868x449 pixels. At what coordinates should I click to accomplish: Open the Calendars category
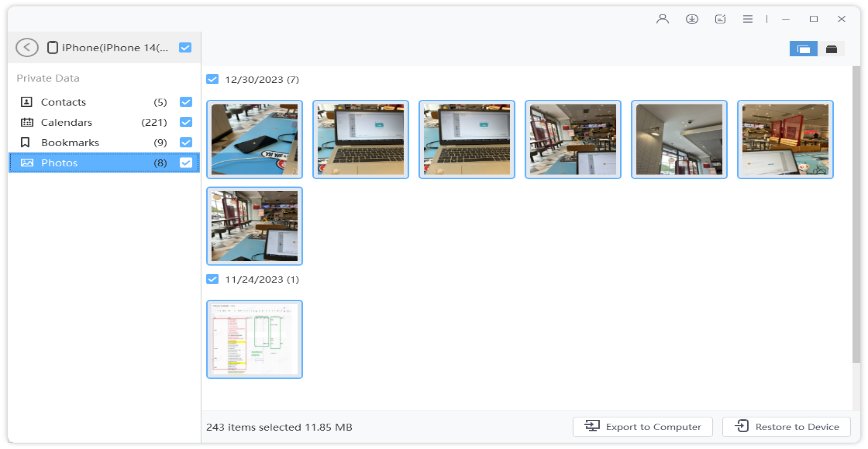pos(66,122)
